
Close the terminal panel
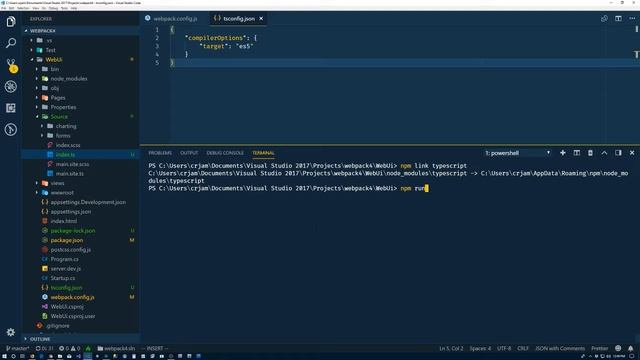click(632, 153)
